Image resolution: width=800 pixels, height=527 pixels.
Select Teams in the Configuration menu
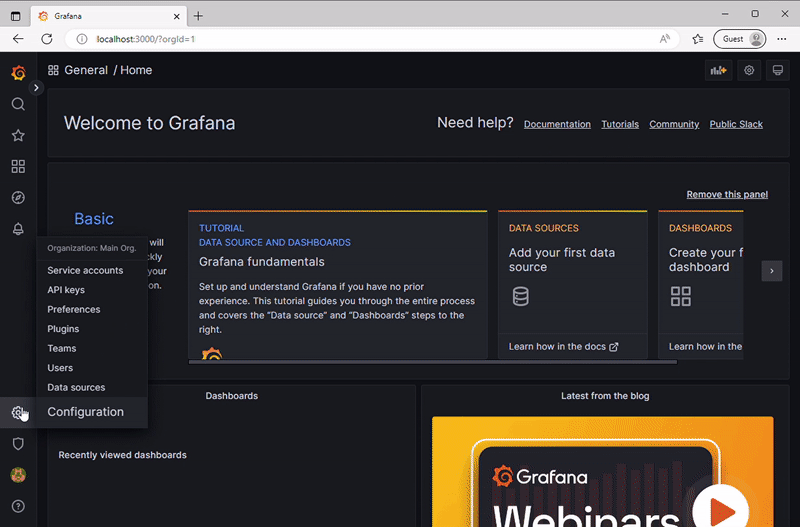pyautogui.click(x=62, y=348)
